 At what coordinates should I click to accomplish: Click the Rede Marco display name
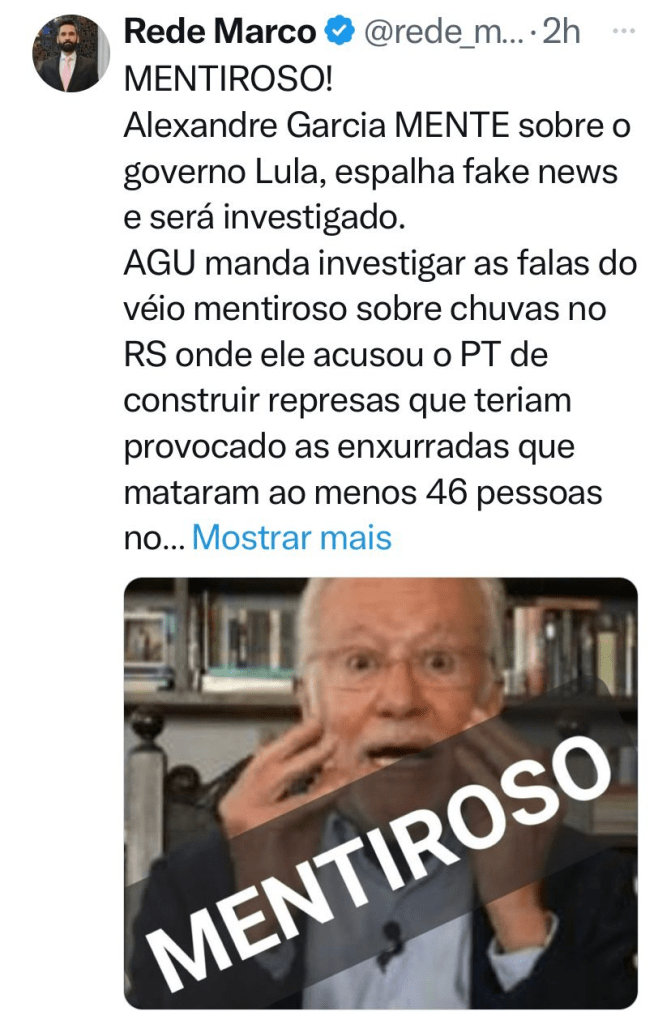pyautogui.click(x=220, y=31)
